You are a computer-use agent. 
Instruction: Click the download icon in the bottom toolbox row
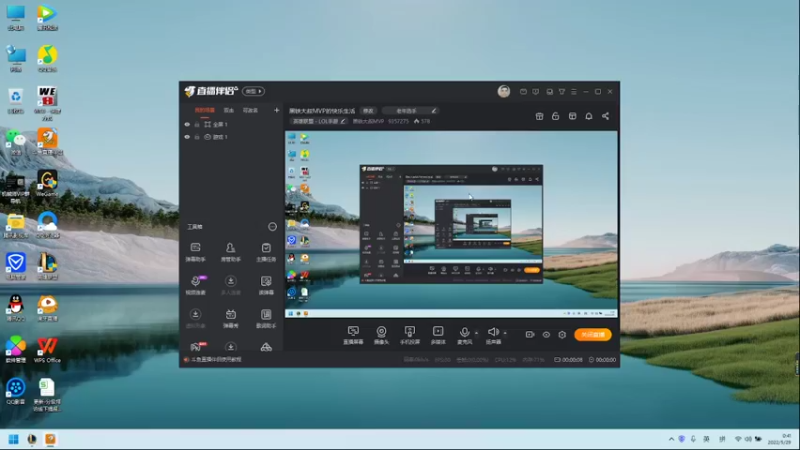(231, 347)
